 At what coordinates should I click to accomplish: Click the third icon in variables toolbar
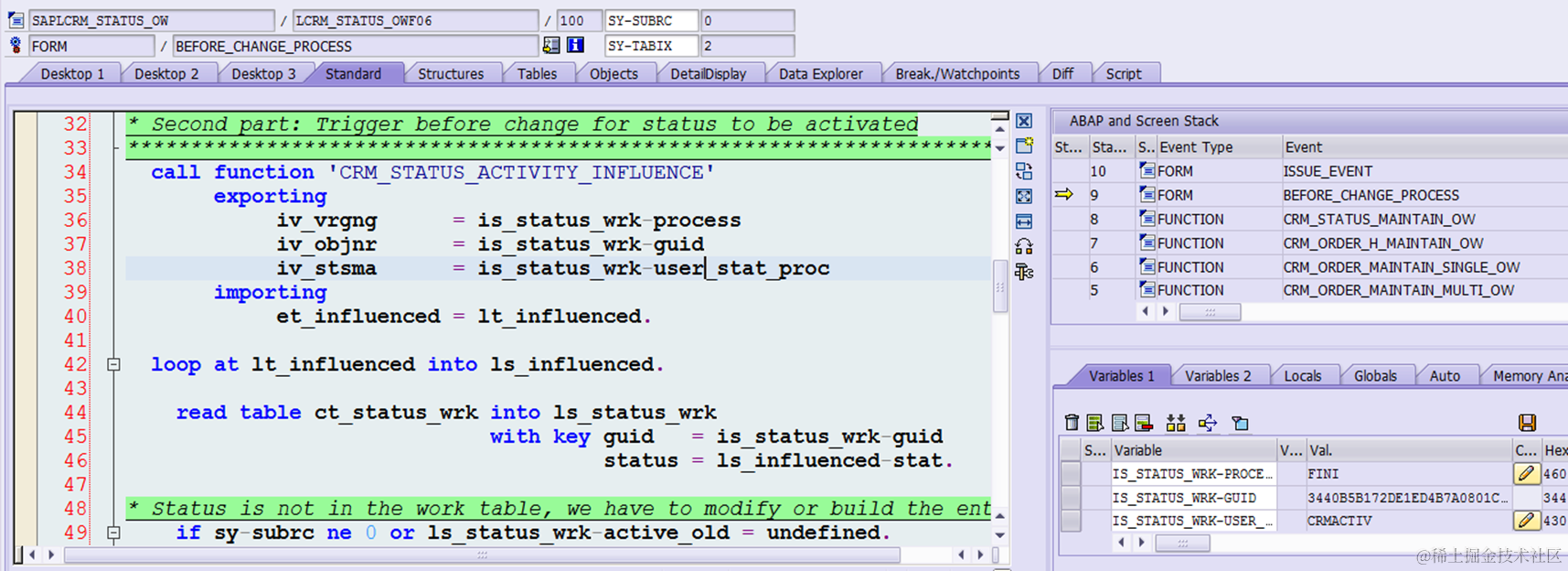pyautogui.click(x=1120, y=423)
